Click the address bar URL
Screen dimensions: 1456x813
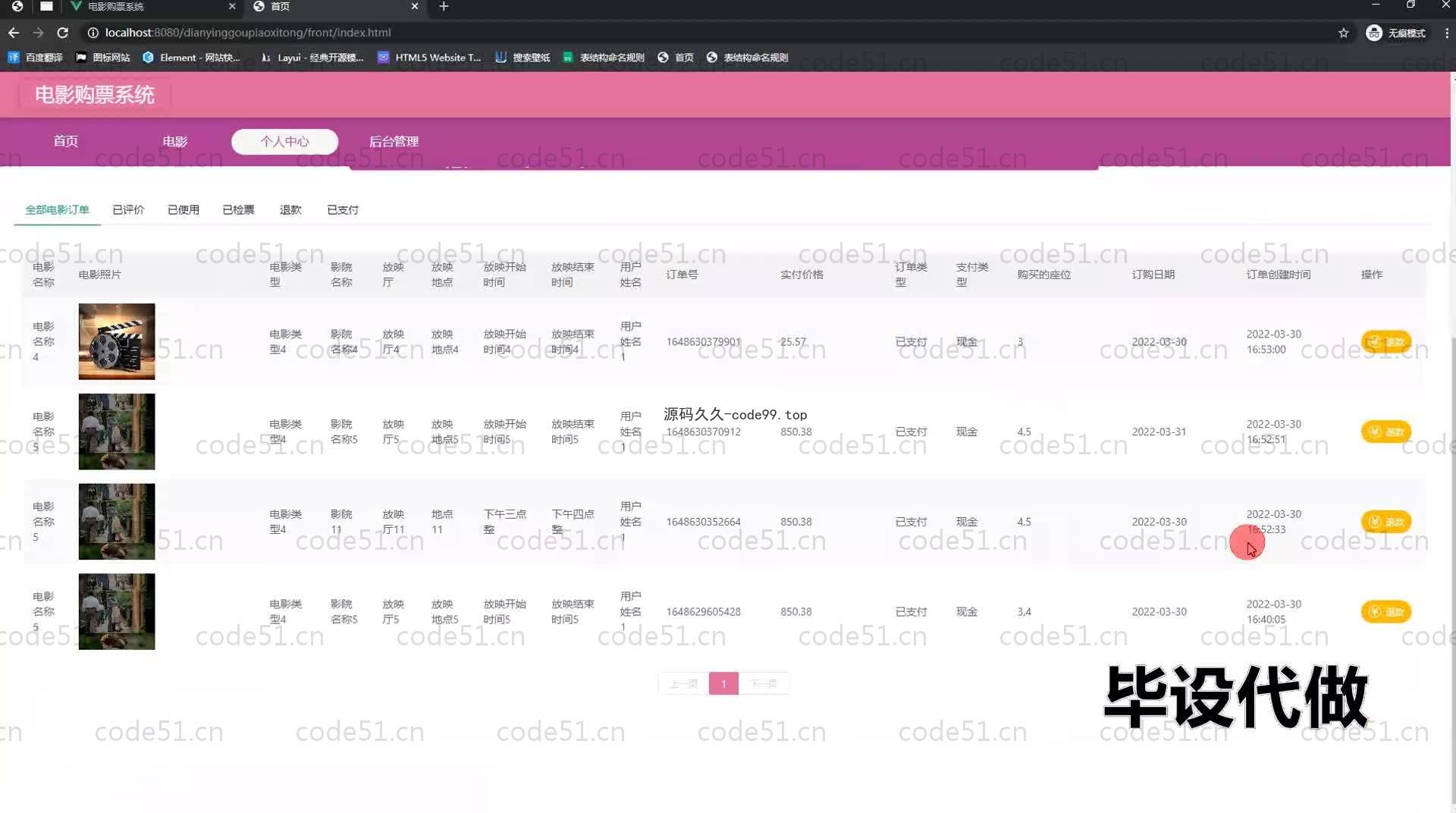coord(248,33)
